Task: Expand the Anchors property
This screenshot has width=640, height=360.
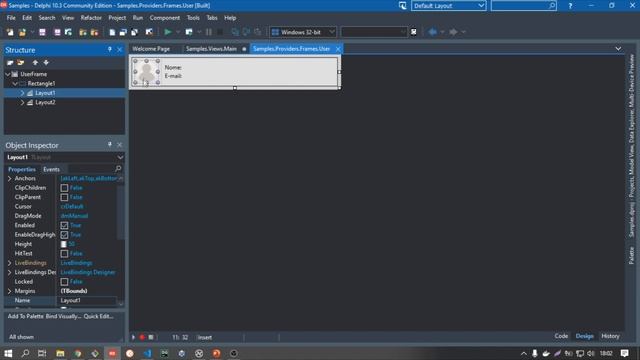Action: pyautogui.click(x=9, y=178)
